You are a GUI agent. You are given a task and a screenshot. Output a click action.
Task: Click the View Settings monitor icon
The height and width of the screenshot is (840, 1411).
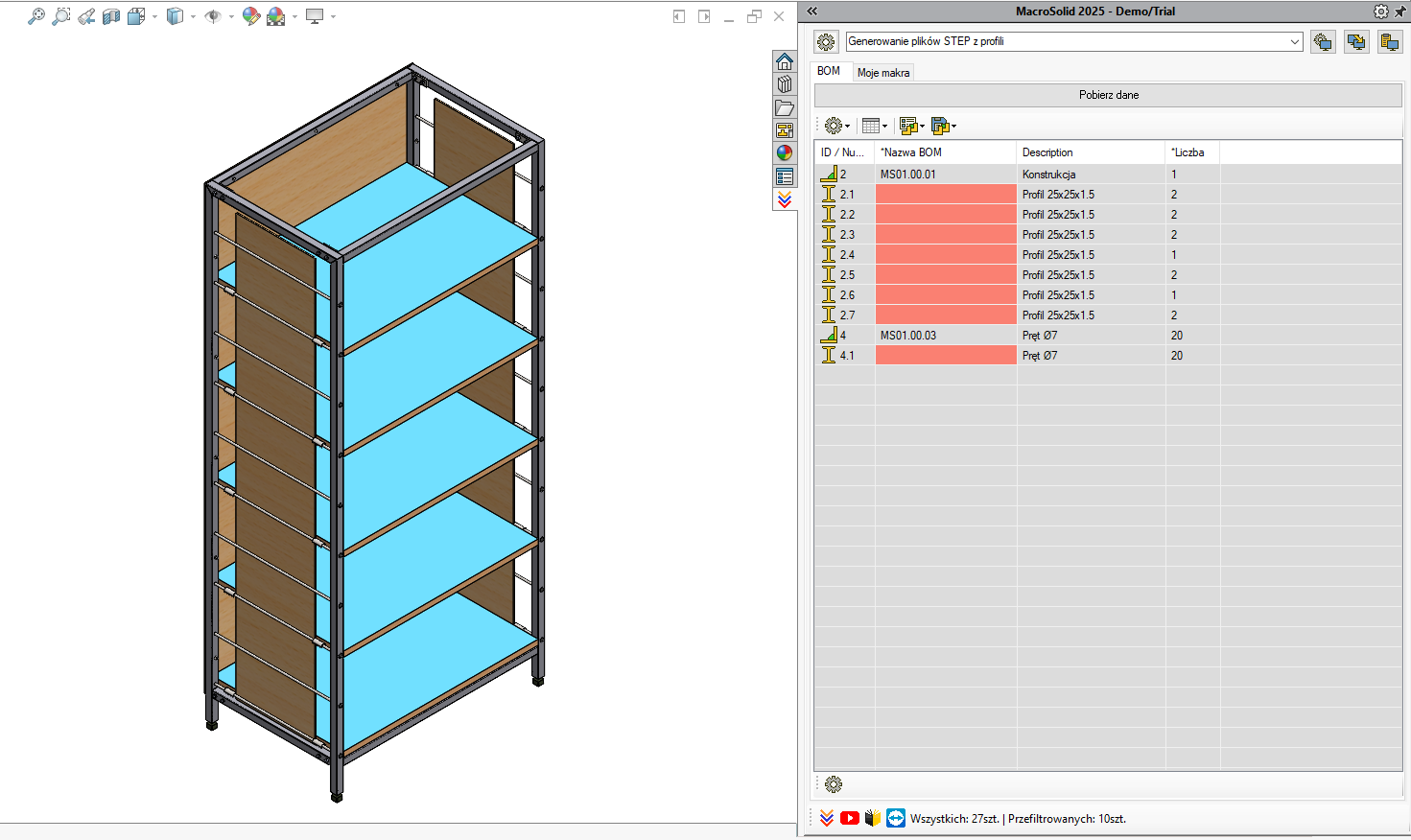(x=315, y=16)
